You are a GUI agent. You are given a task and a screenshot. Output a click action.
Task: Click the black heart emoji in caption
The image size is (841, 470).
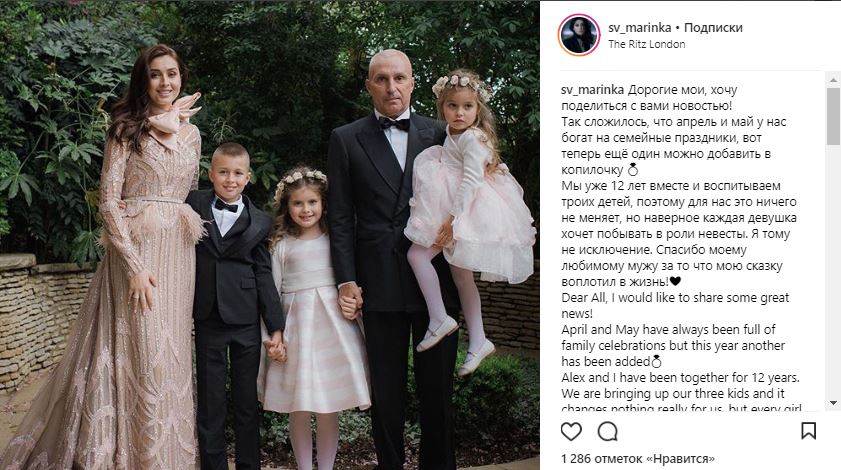tap(675, 281)
